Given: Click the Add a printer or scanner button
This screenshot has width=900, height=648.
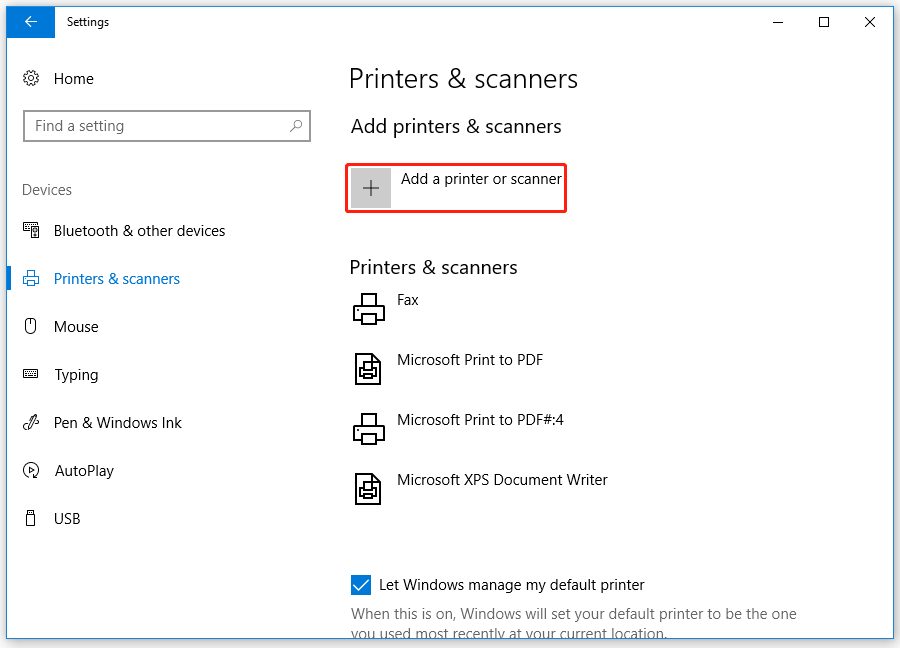Looking at the screenshot, I should [456, 187].
